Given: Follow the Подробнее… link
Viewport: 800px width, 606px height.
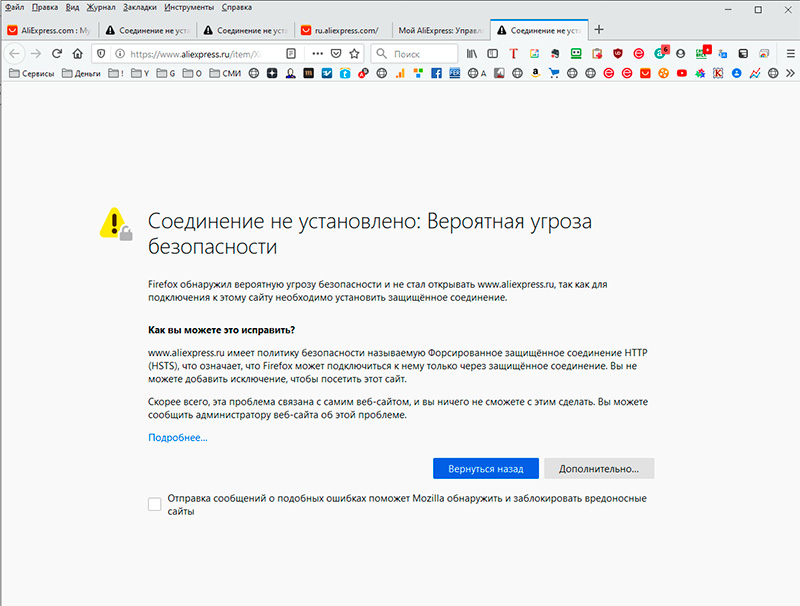Looking at the screenshot, I should [x=177, y=437].
